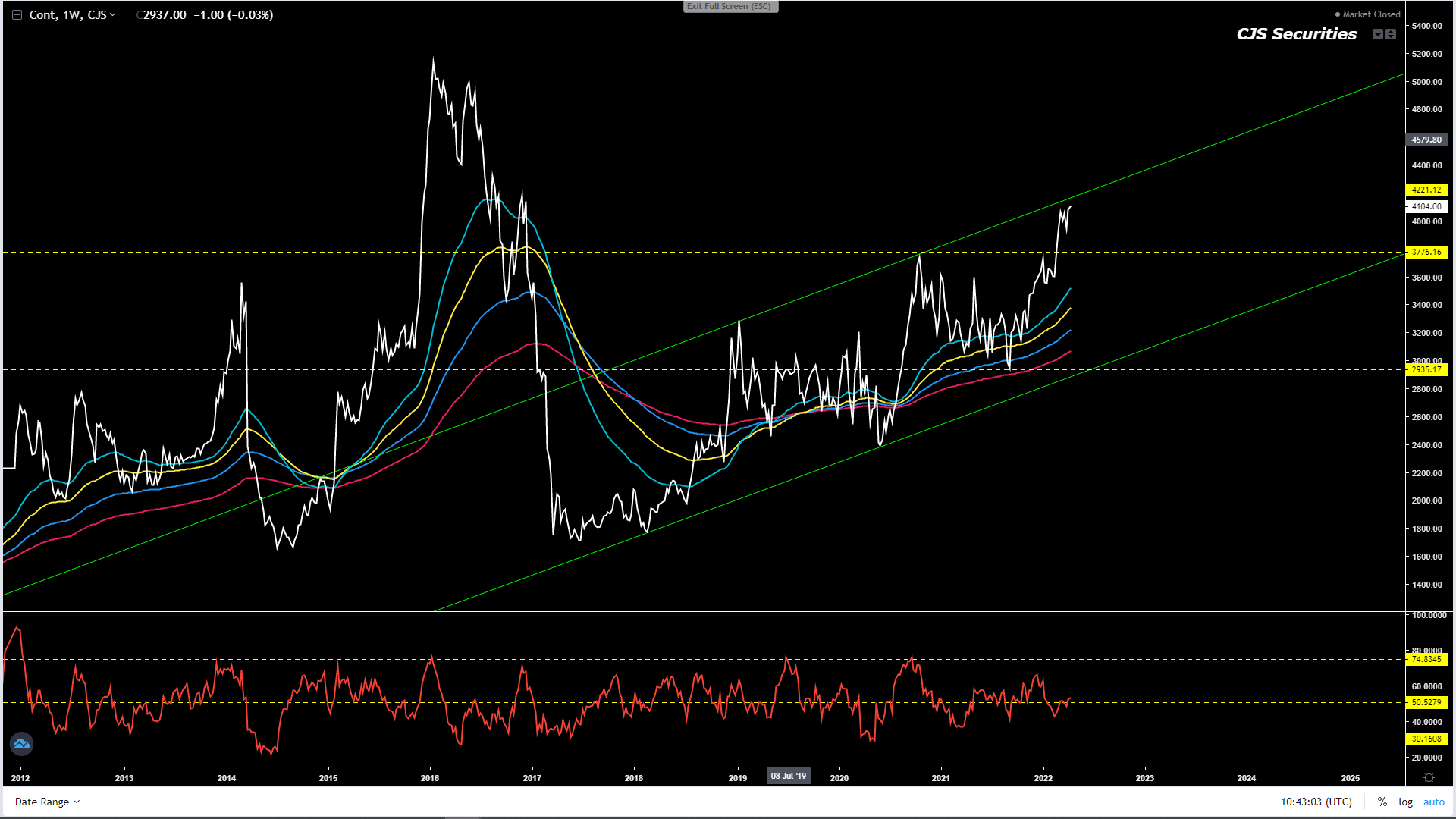The height and width of the screenshot is (819, 1456).
Task: Open the Date Range dropdown
Action: pyautogui.click(x=47, y=802)
